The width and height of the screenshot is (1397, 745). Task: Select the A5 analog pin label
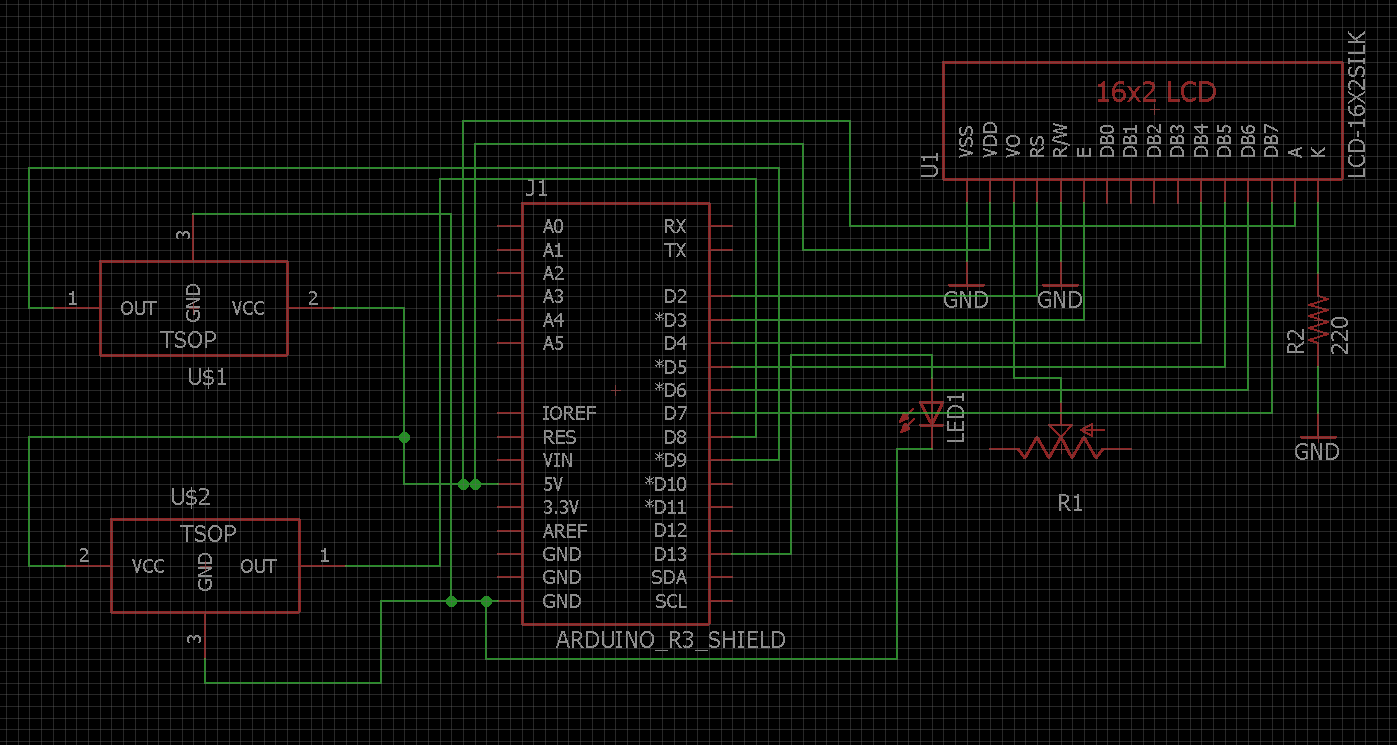tap(553, 343)
